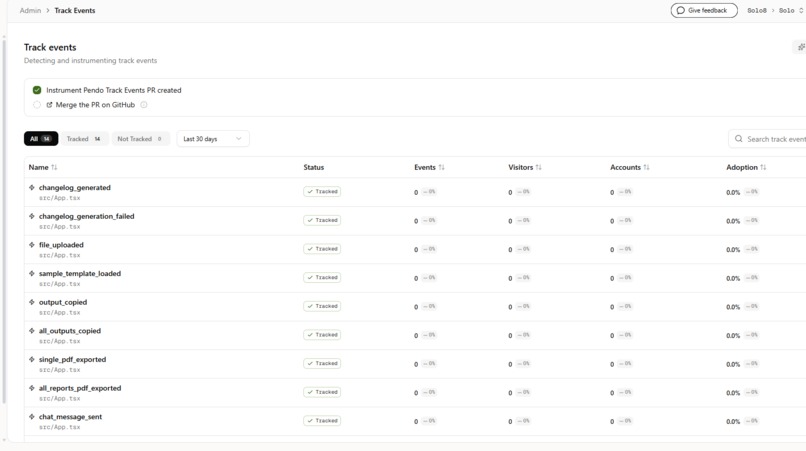Toggle the Instrument Pendo Track Events checkbox
This screenshot has height=451, width=806.
[37, 90]
